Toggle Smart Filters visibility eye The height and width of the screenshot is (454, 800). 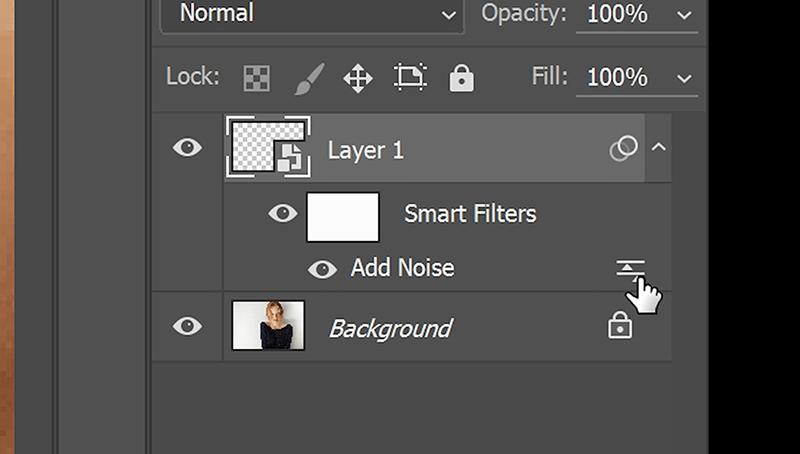(x=283, y=213)
